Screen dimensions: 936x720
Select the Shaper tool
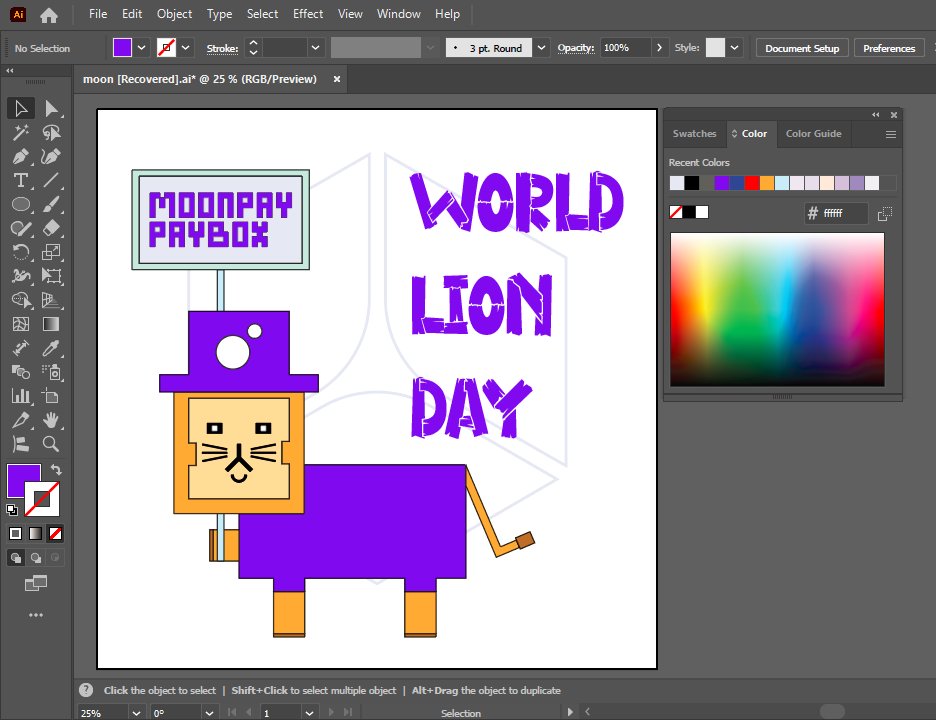click(x=21, y=228)
